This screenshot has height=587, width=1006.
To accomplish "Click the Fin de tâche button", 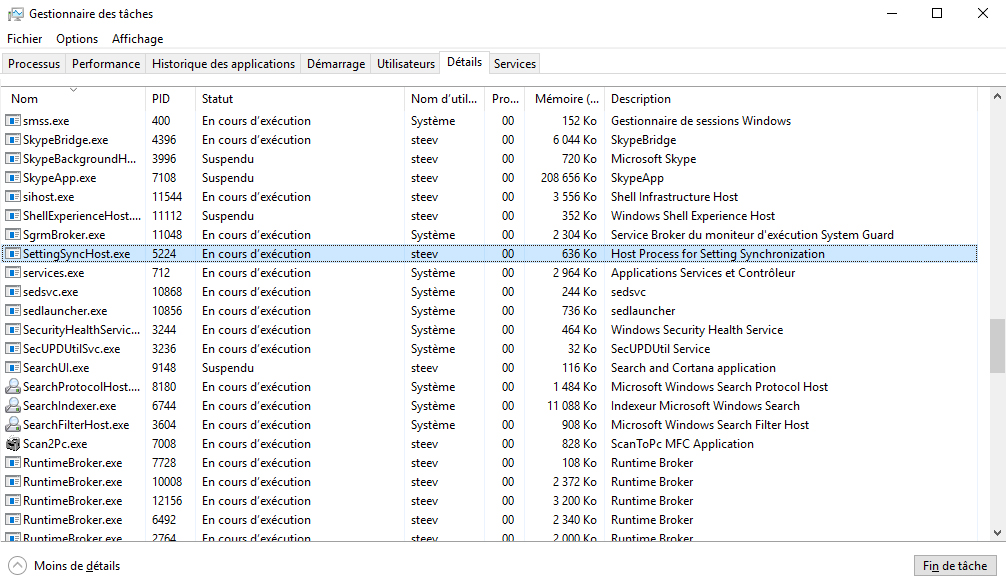I will (955, 566).
